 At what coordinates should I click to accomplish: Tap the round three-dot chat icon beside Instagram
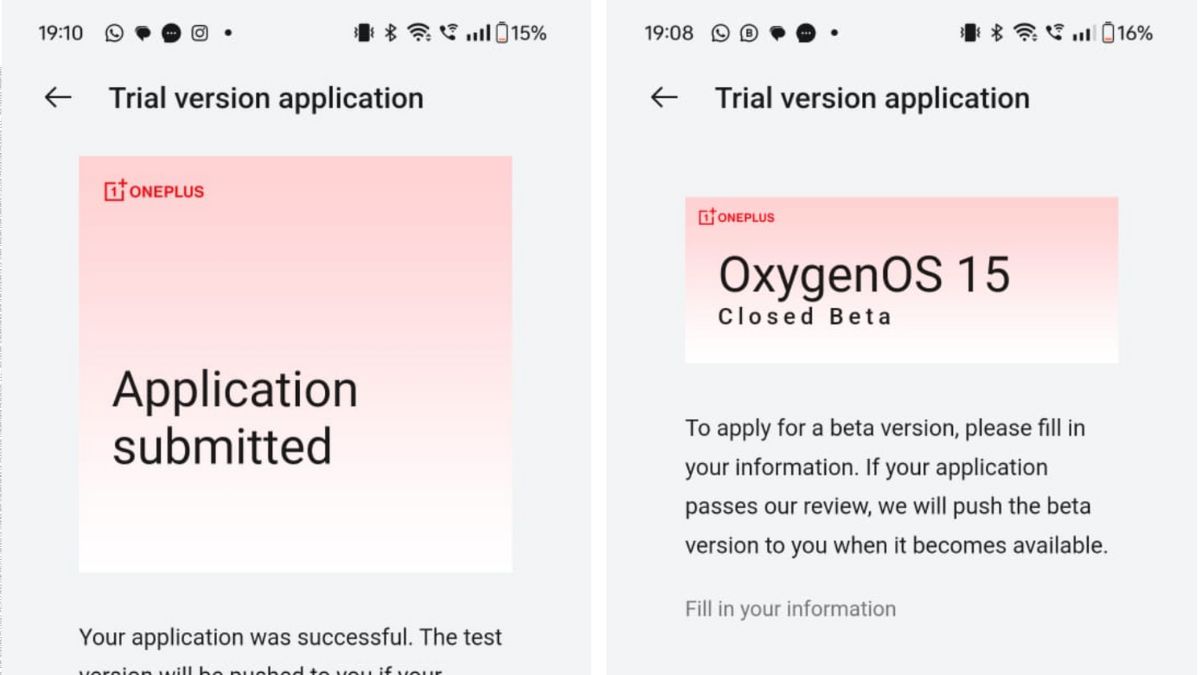(x=171, y=33)
